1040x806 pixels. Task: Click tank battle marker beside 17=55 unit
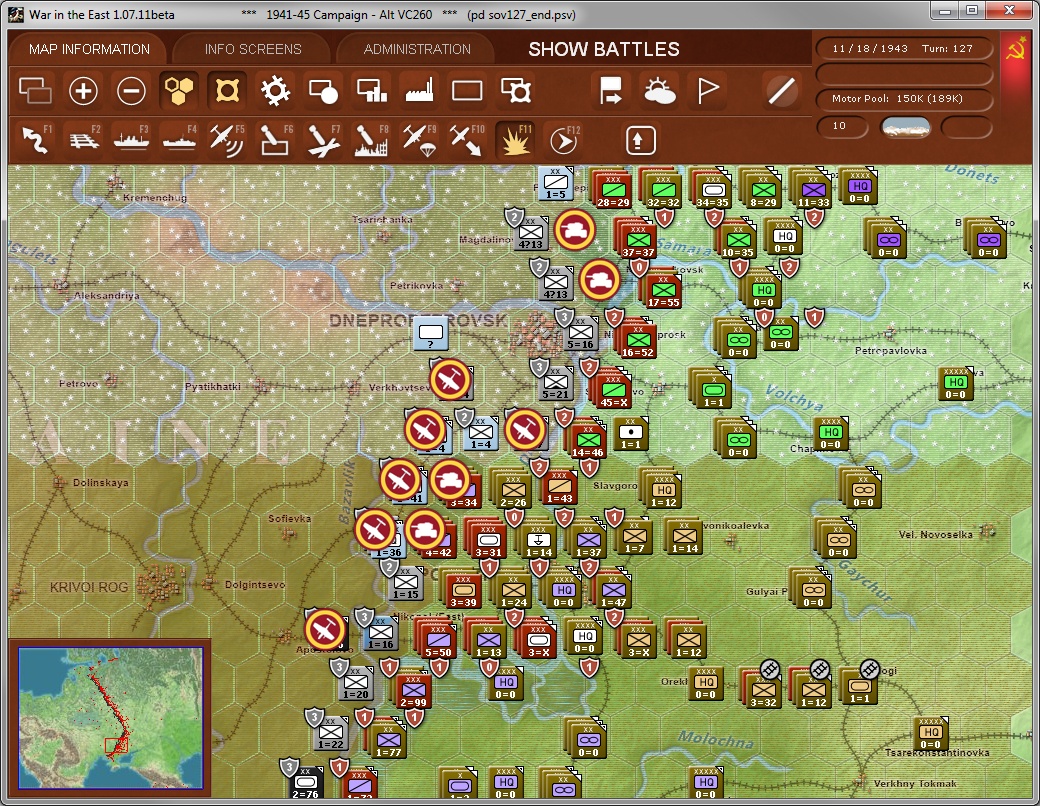[x=600, y=280]
